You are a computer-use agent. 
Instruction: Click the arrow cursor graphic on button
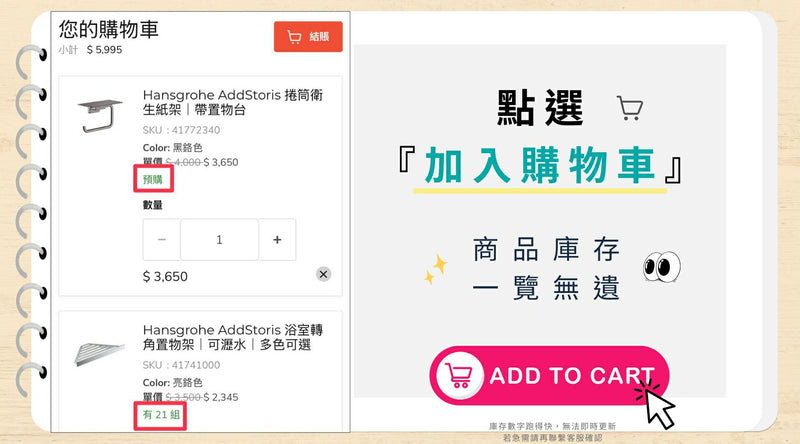click(656, 403)
